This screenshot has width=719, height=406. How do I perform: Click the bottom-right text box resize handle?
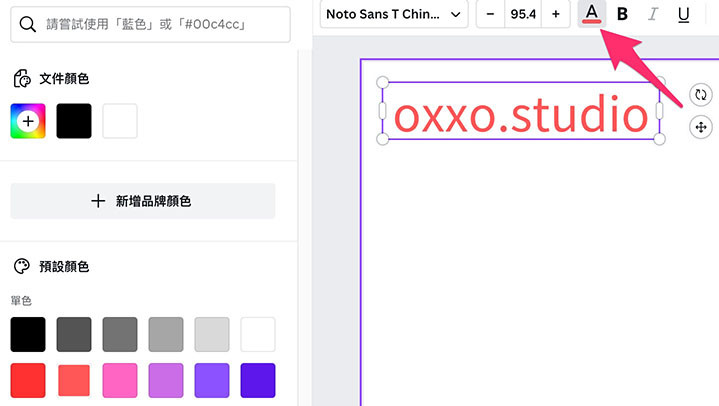[659, 139]
